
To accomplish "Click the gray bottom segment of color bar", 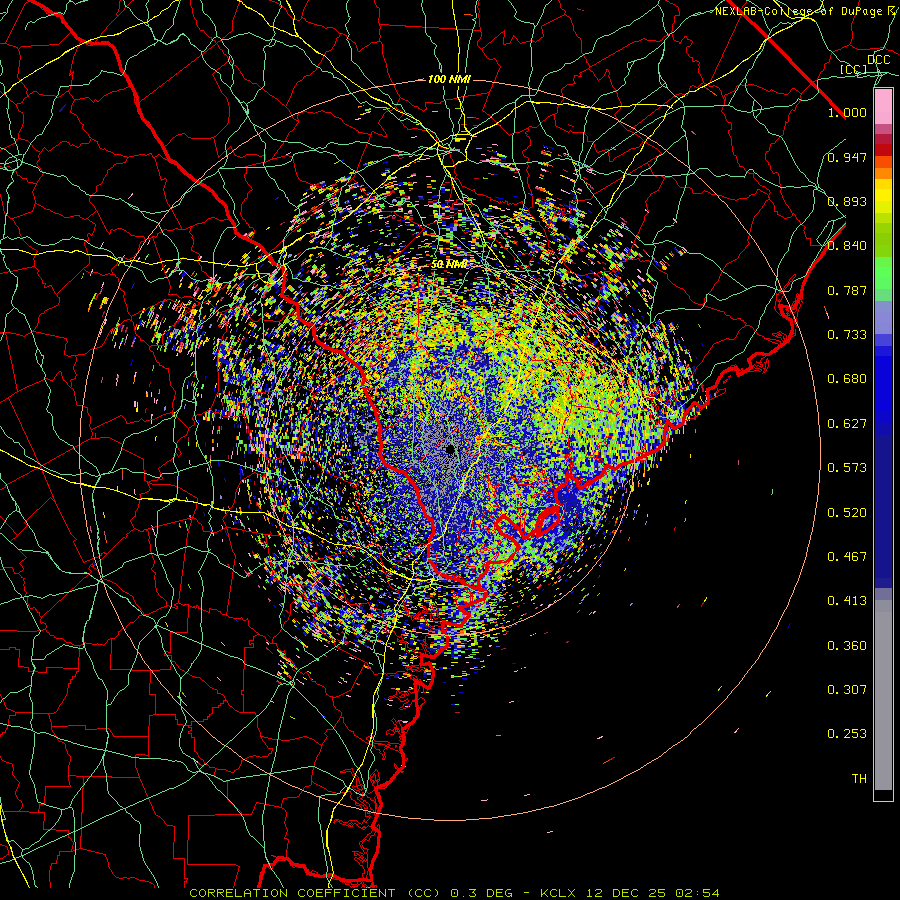I will (x=883, y=695).
